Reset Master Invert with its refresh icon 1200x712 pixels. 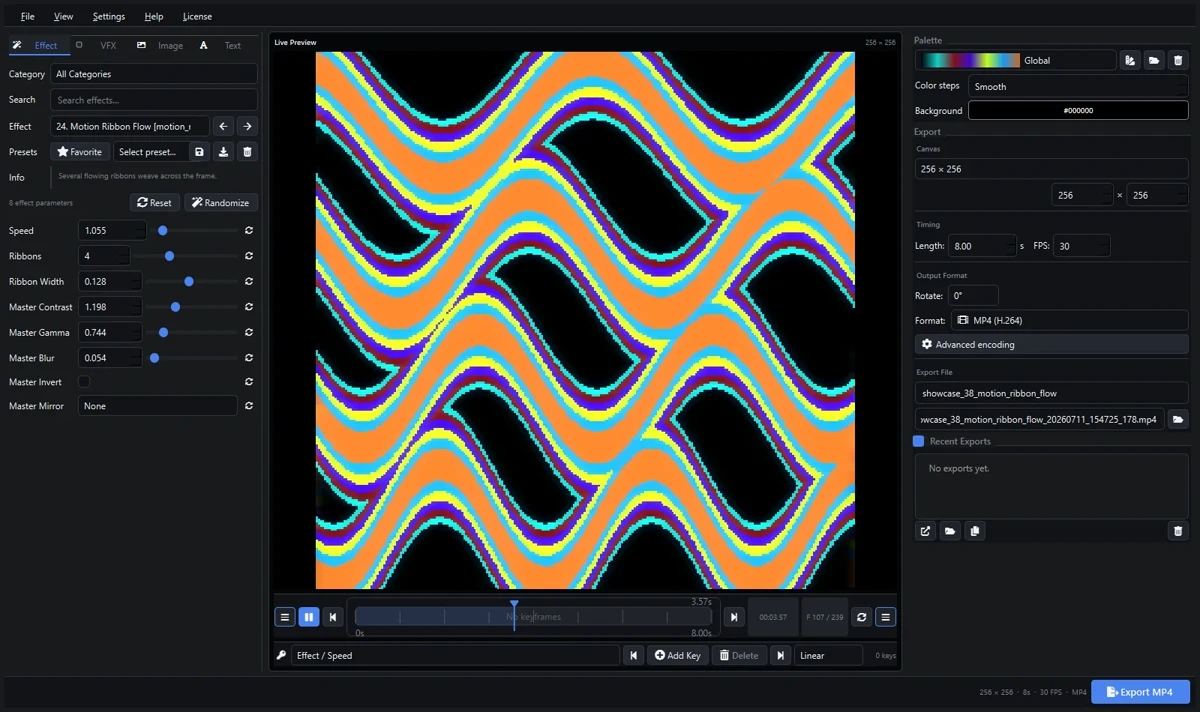tap(249, 382)
